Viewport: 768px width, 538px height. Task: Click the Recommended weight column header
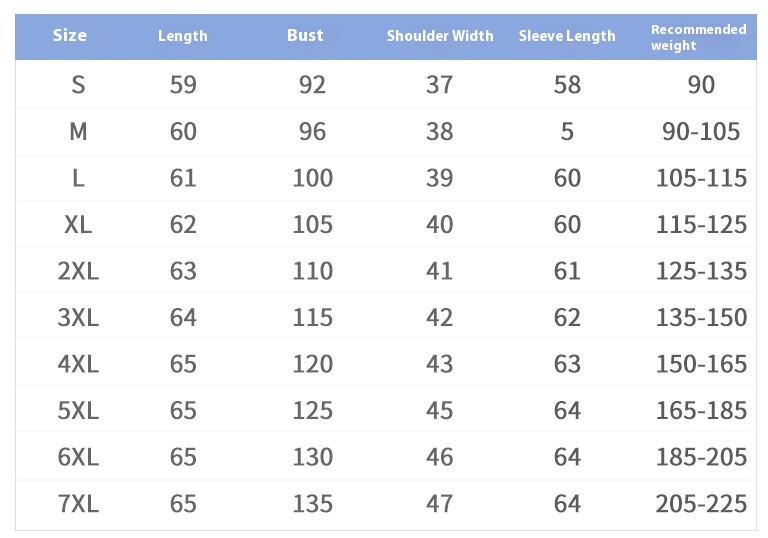(698, 37)
